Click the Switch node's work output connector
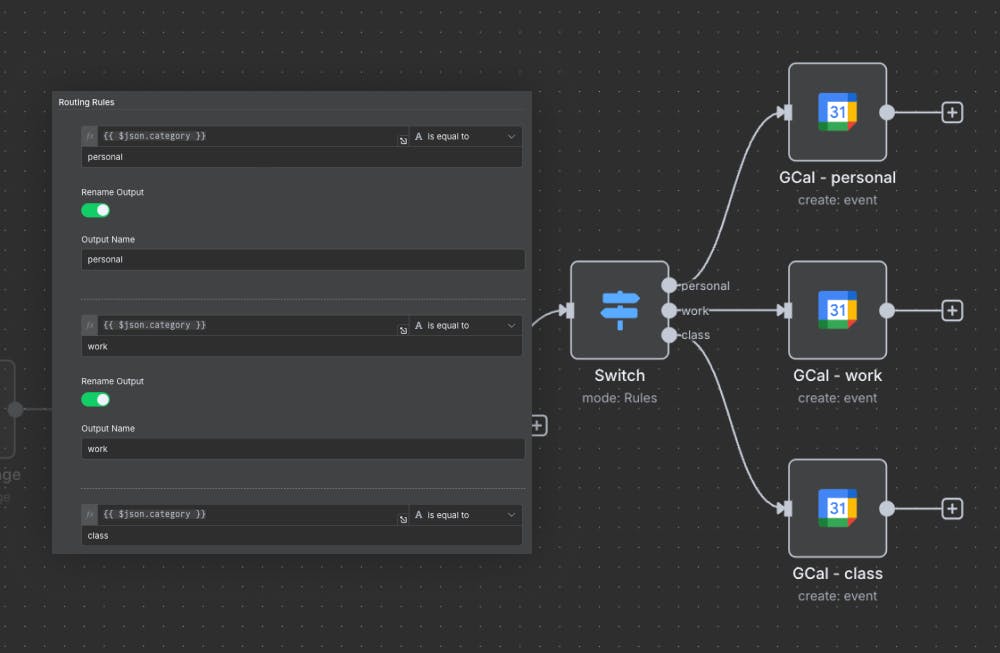 pyautogui.click(x=668, y=311)
